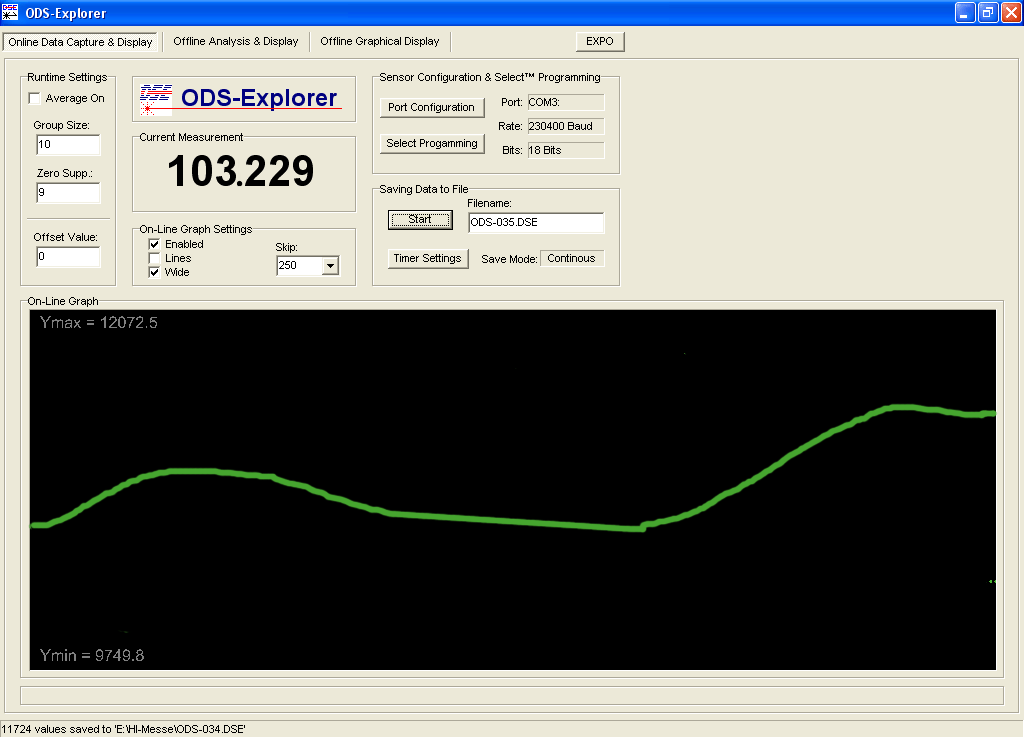This screenshot has width=1024, height=737.
Task: Open the Offline Graphical Display tab
Action: (x=380, y=41)
